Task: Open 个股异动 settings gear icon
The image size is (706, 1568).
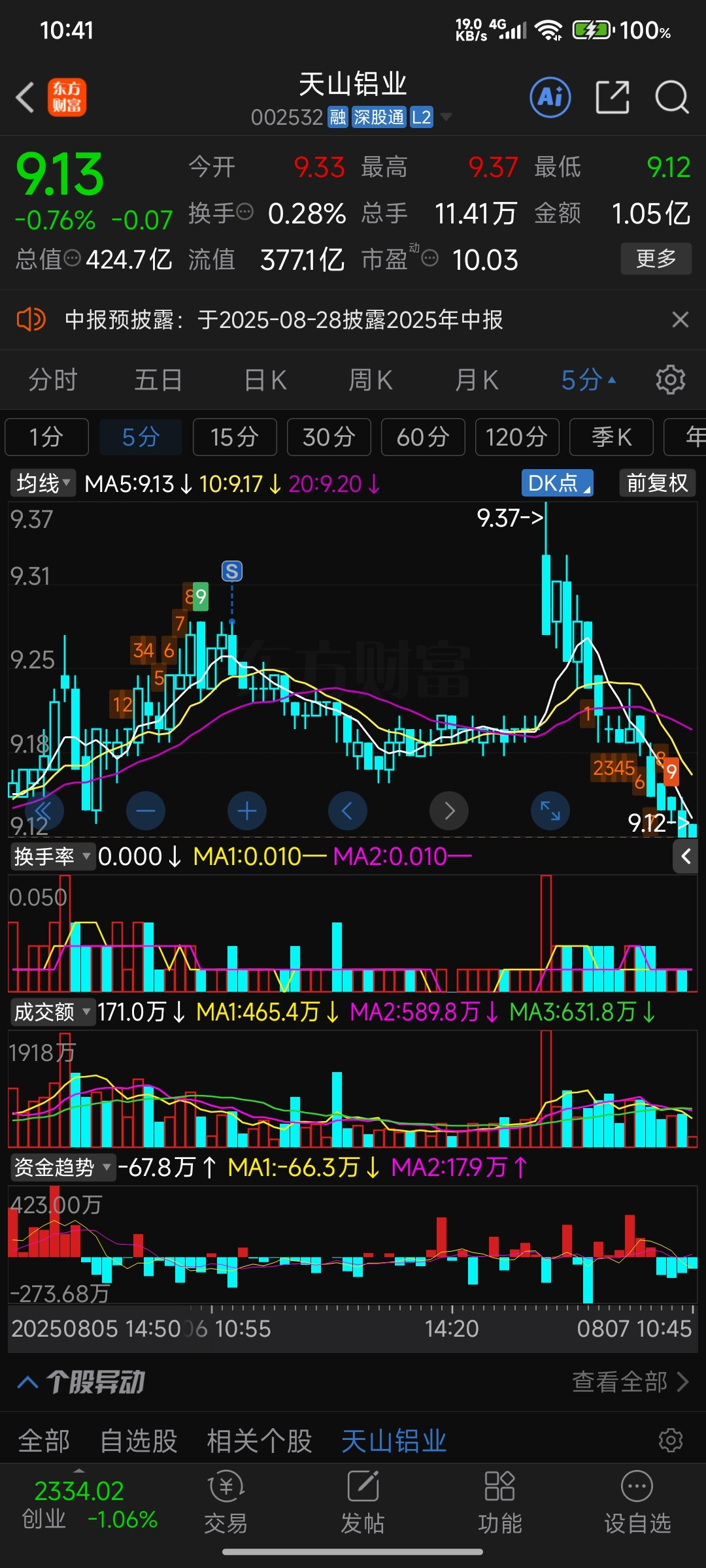Action: click(x=670, y=1440)
